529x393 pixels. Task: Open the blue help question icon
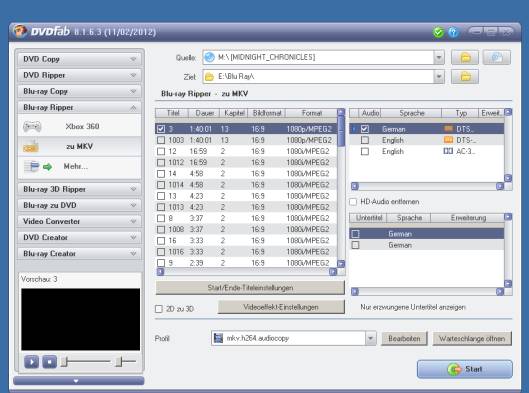pos(453,33)
